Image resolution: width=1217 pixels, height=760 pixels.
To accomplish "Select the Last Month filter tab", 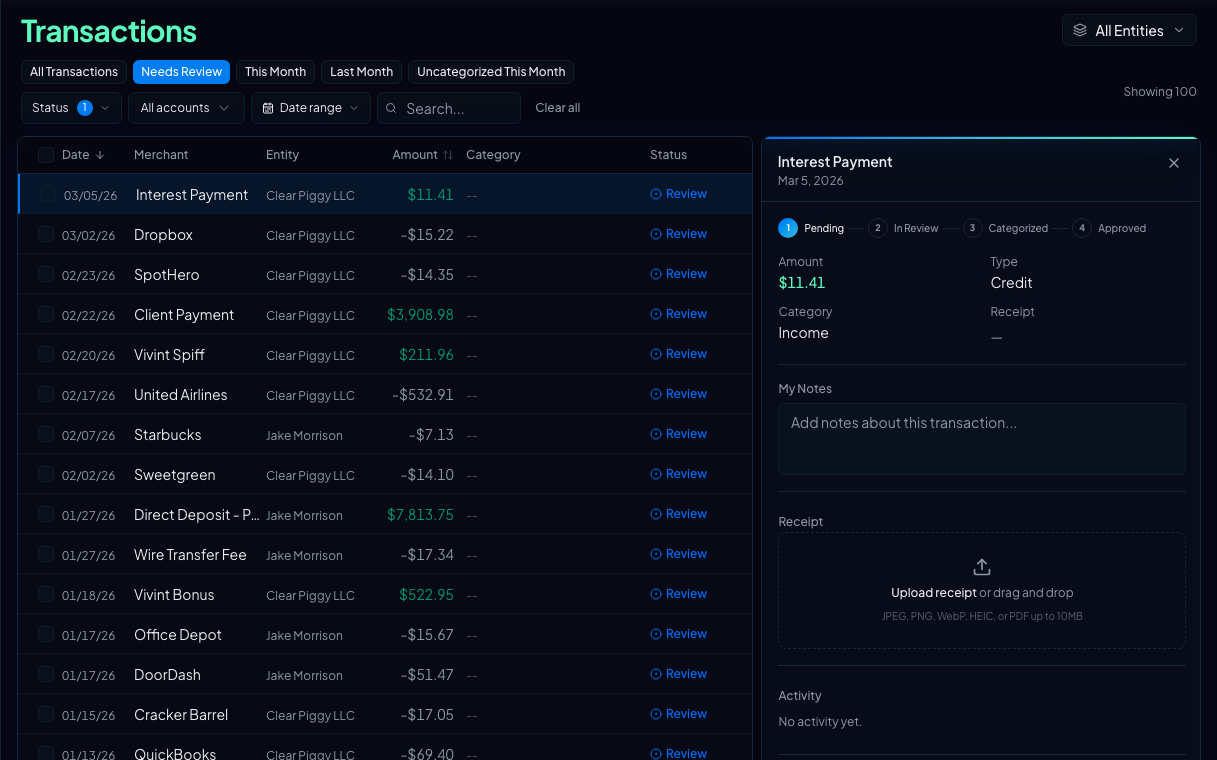I will (361, 72).
